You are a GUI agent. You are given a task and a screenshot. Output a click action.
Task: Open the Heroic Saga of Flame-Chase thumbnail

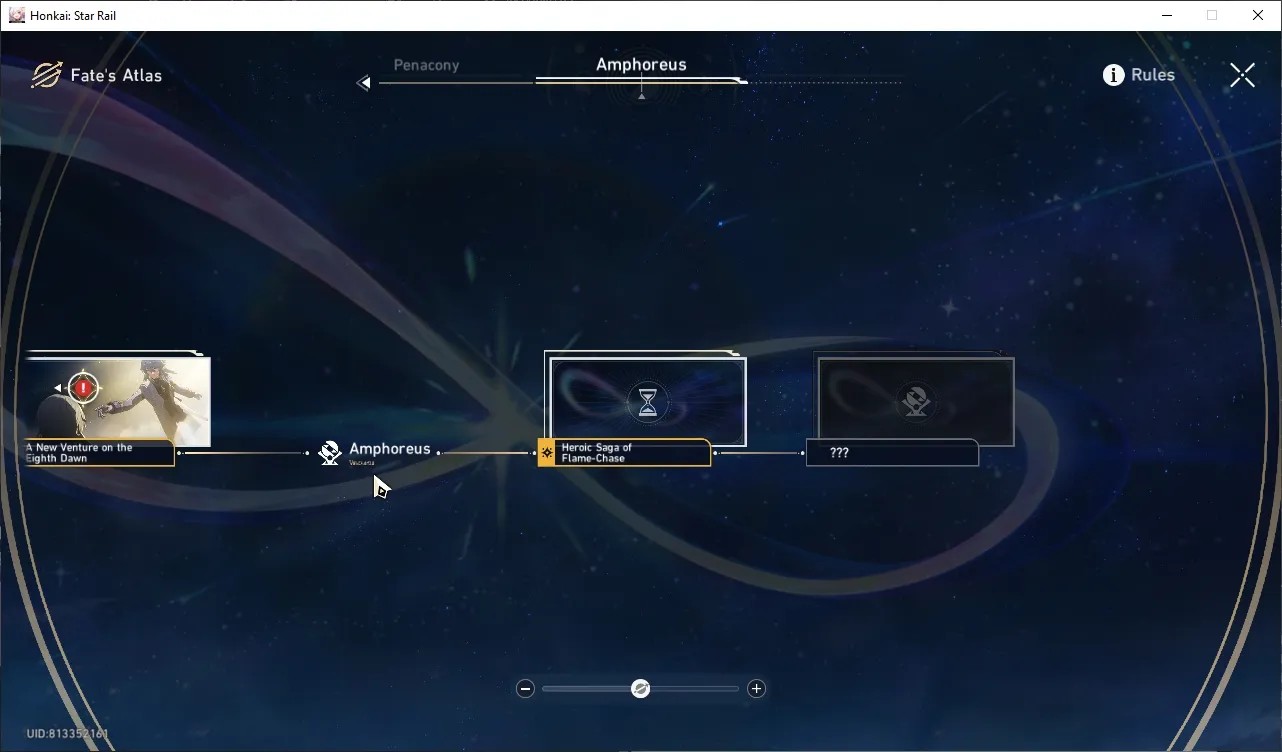[648, 401]
